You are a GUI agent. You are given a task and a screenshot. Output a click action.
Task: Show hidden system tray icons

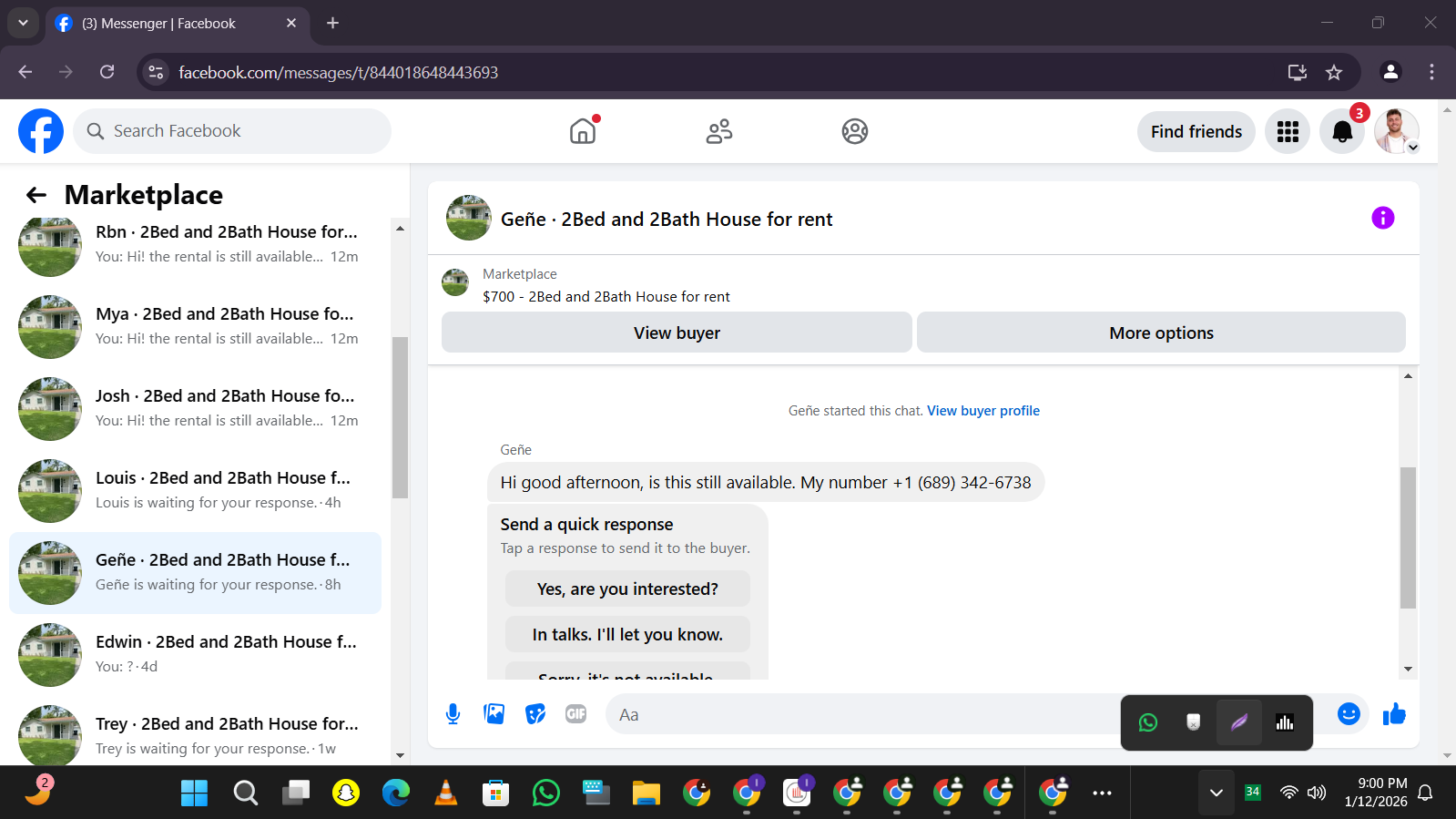(x=1216, y=793)
